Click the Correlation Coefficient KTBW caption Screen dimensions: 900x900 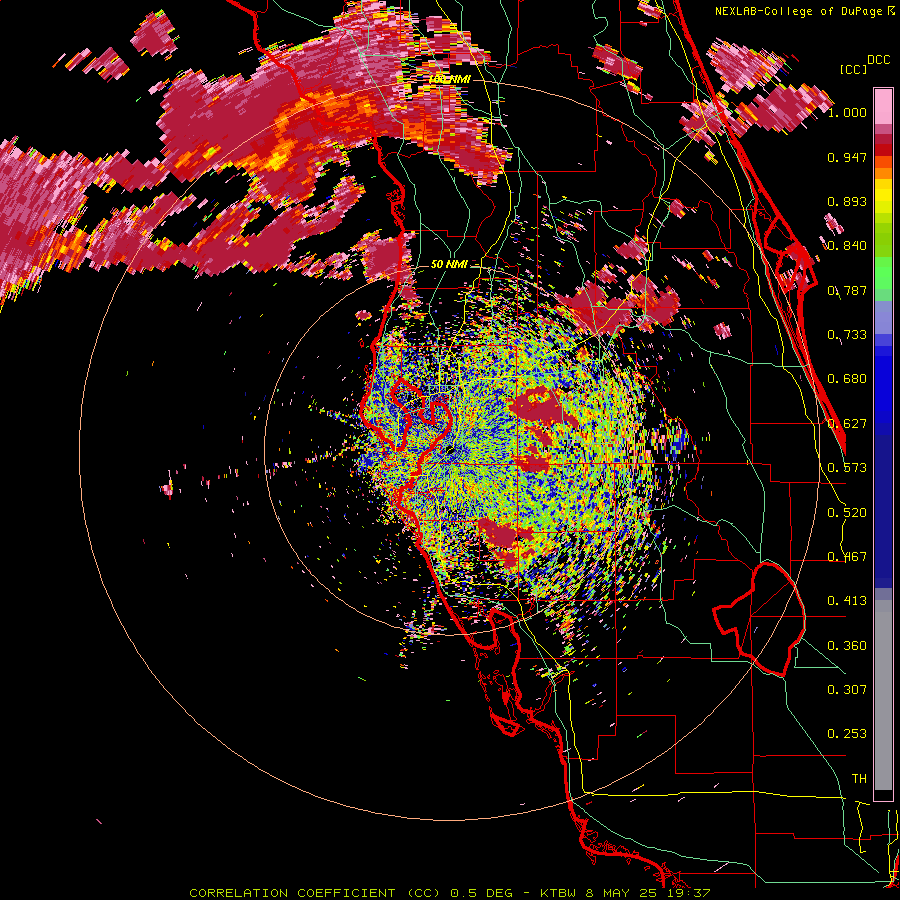[450, 893]
